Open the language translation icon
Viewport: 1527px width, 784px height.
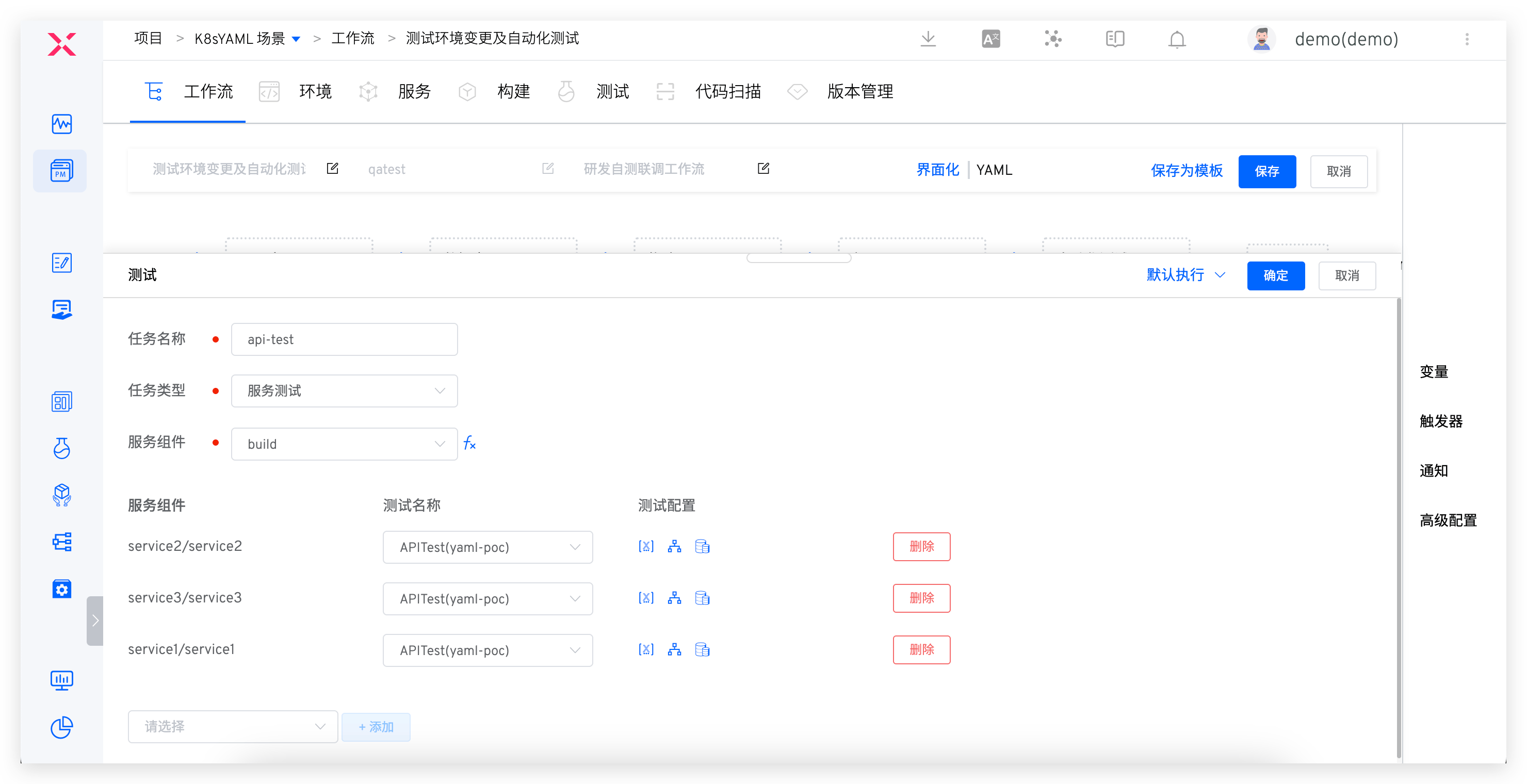click(990, 39)
